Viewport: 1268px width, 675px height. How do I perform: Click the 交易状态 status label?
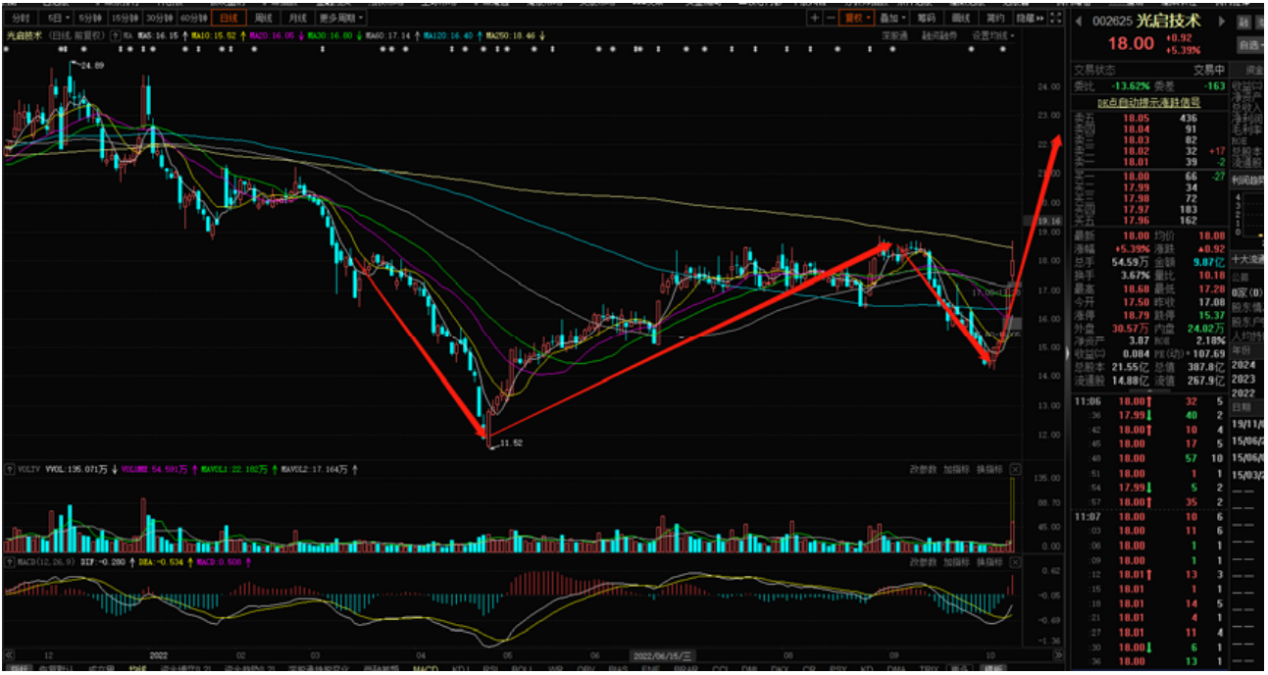pos(1094,70)
